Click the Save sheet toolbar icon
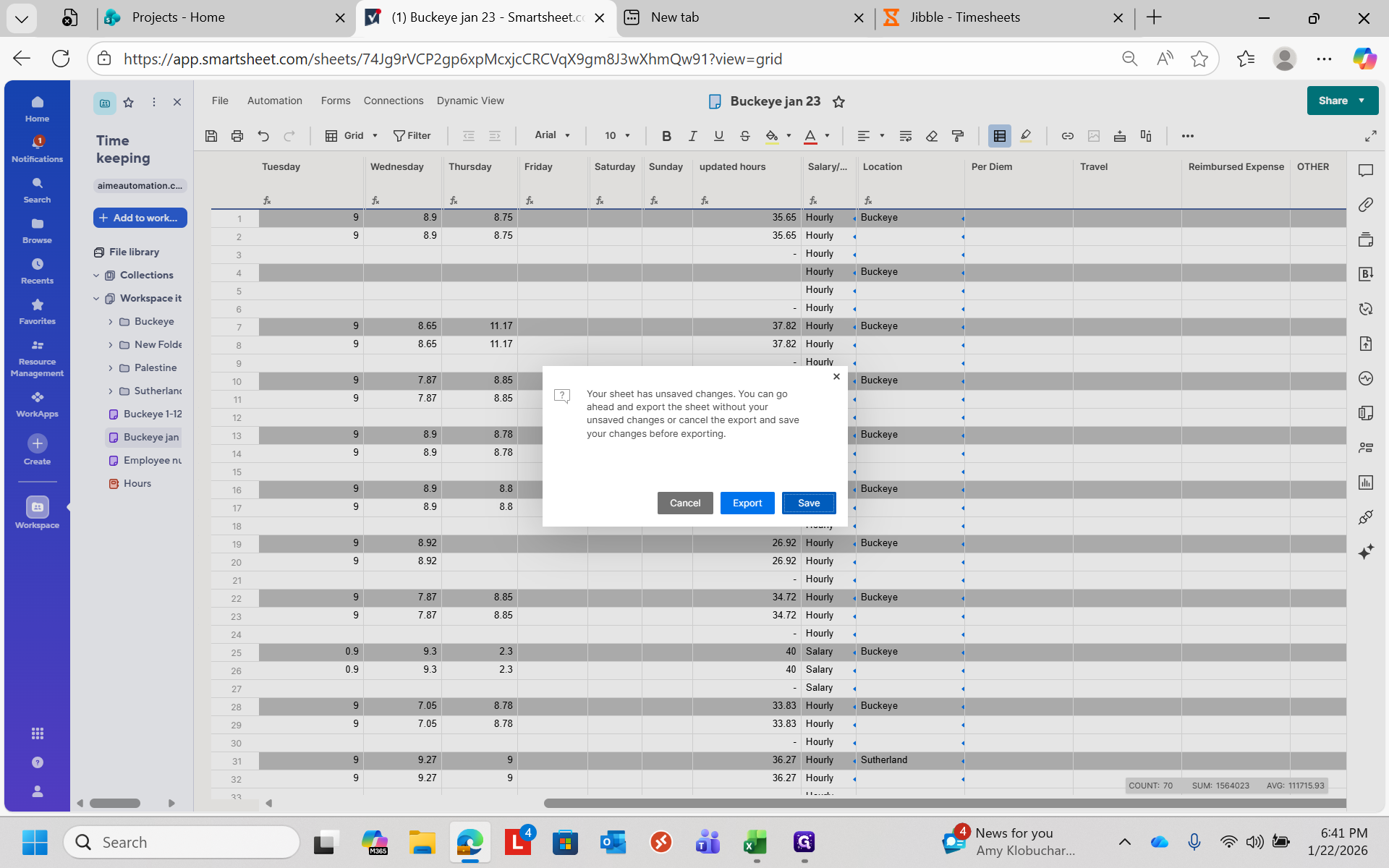 pyautogui.click(x=211, y=136)
